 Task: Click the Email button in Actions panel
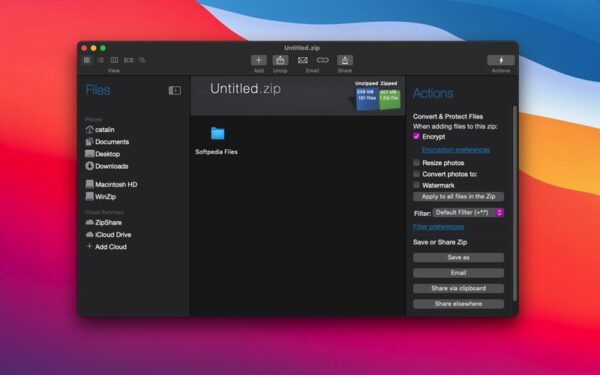[458, 273]
